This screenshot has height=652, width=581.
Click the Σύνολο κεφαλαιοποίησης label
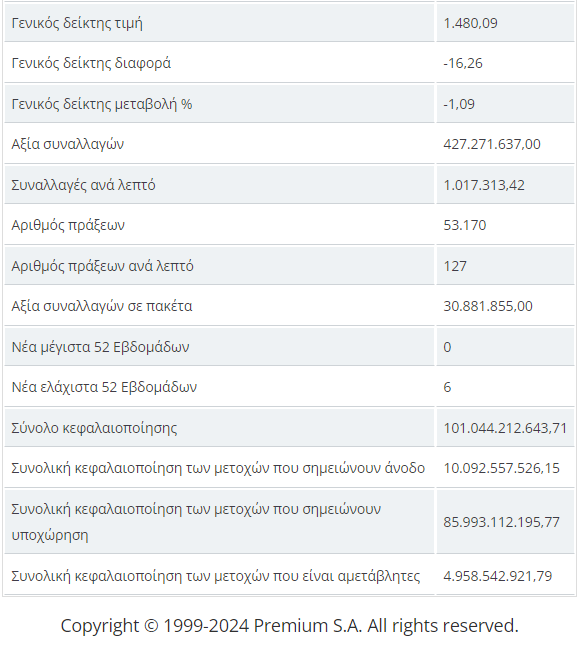pyautogui.click(x=94, y=428)
